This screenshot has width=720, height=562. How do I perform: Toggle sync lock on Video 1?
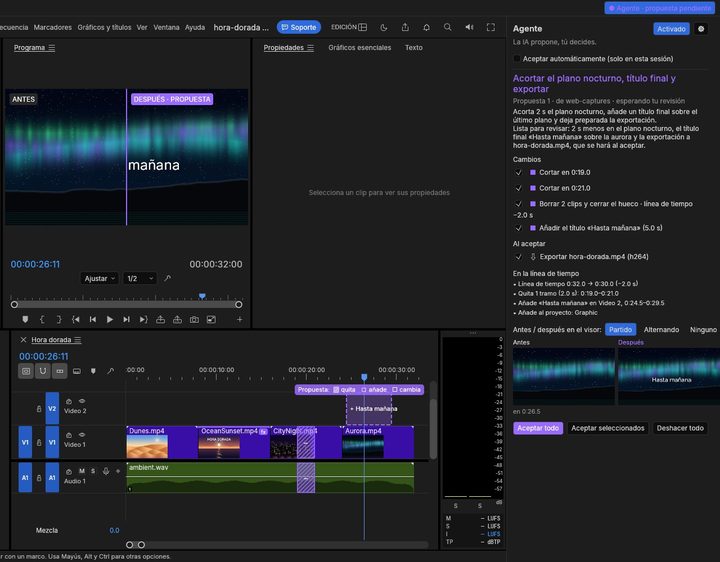pos(69,435)
